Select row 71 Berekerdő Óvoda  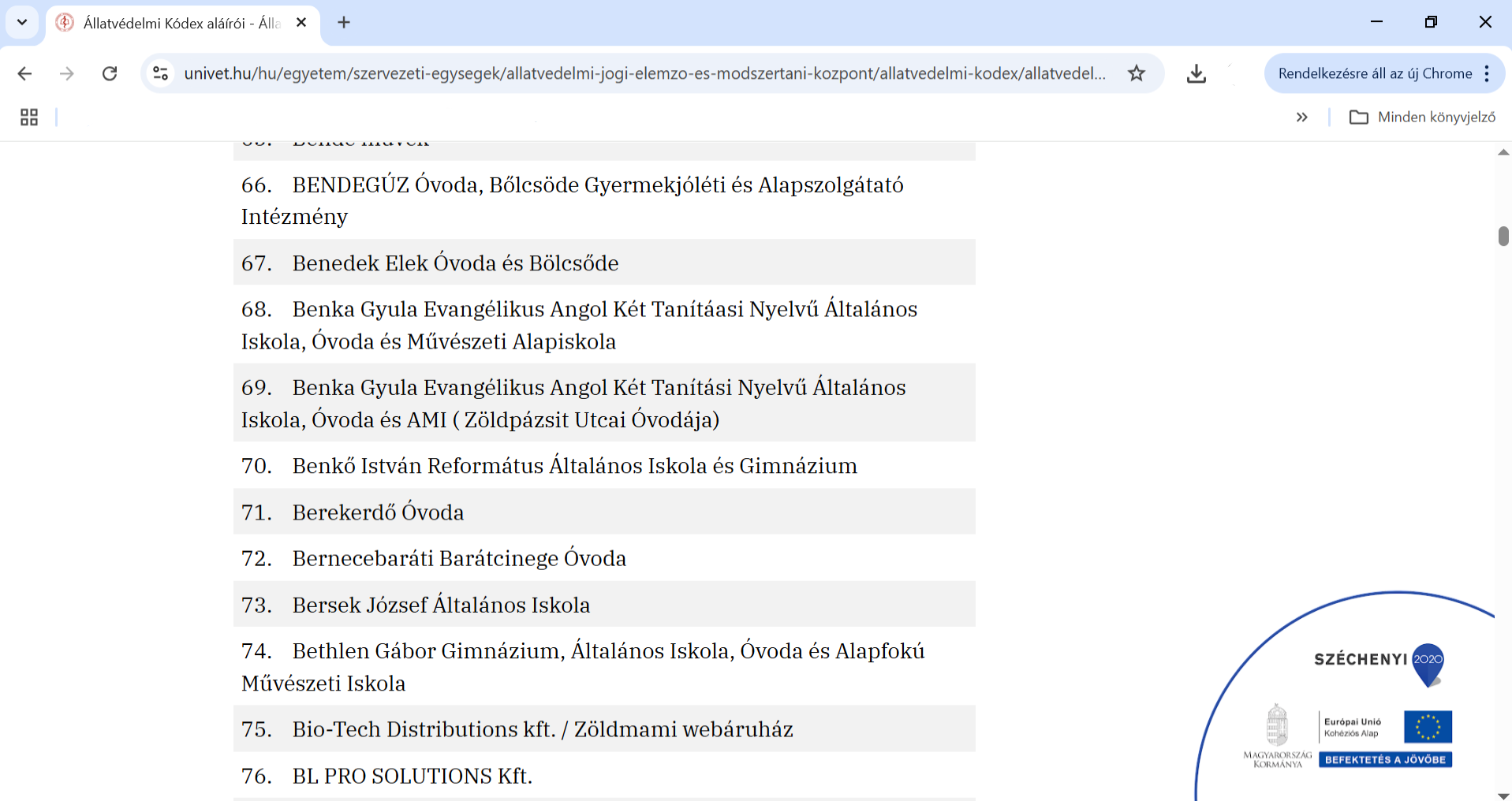click(604, 512)
